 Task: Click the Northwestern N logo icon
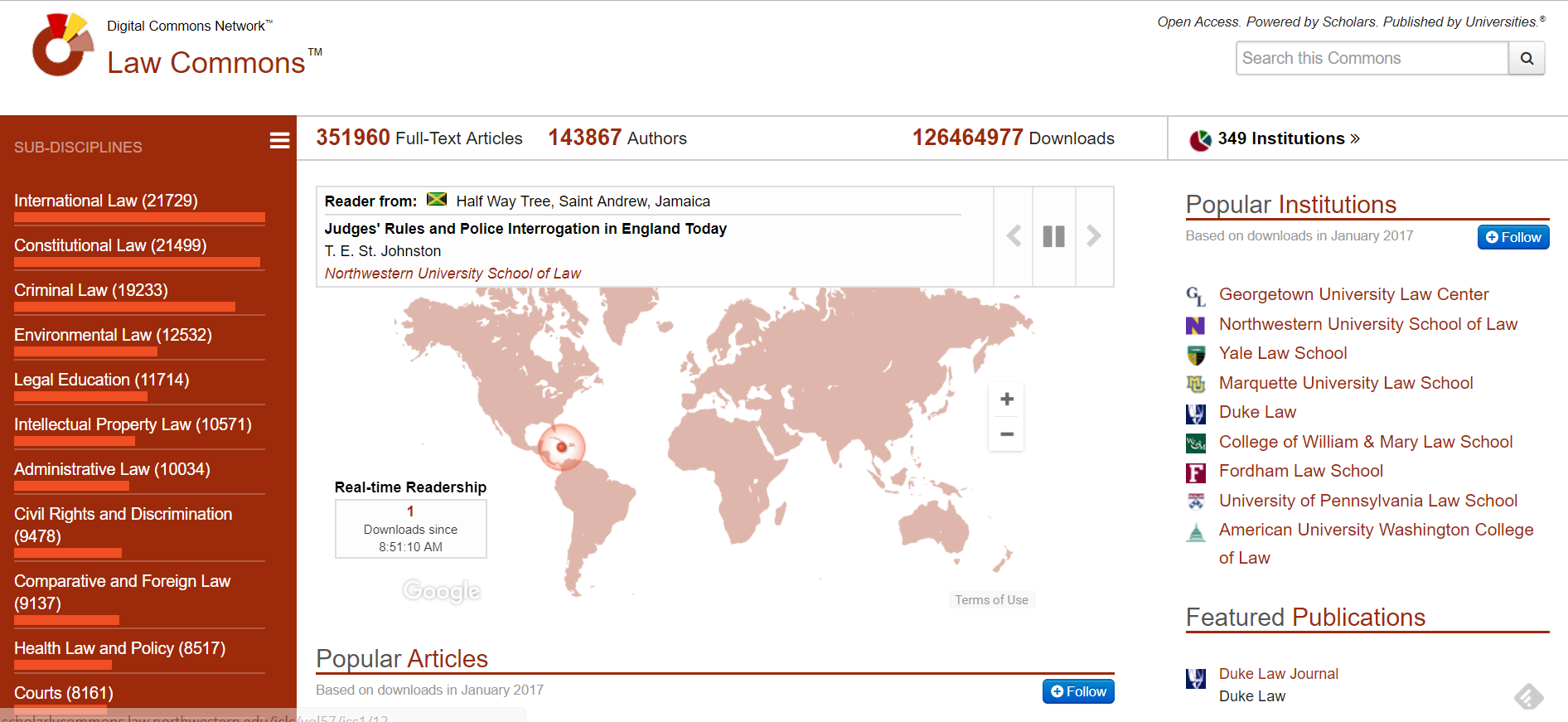coord(1196,326)
